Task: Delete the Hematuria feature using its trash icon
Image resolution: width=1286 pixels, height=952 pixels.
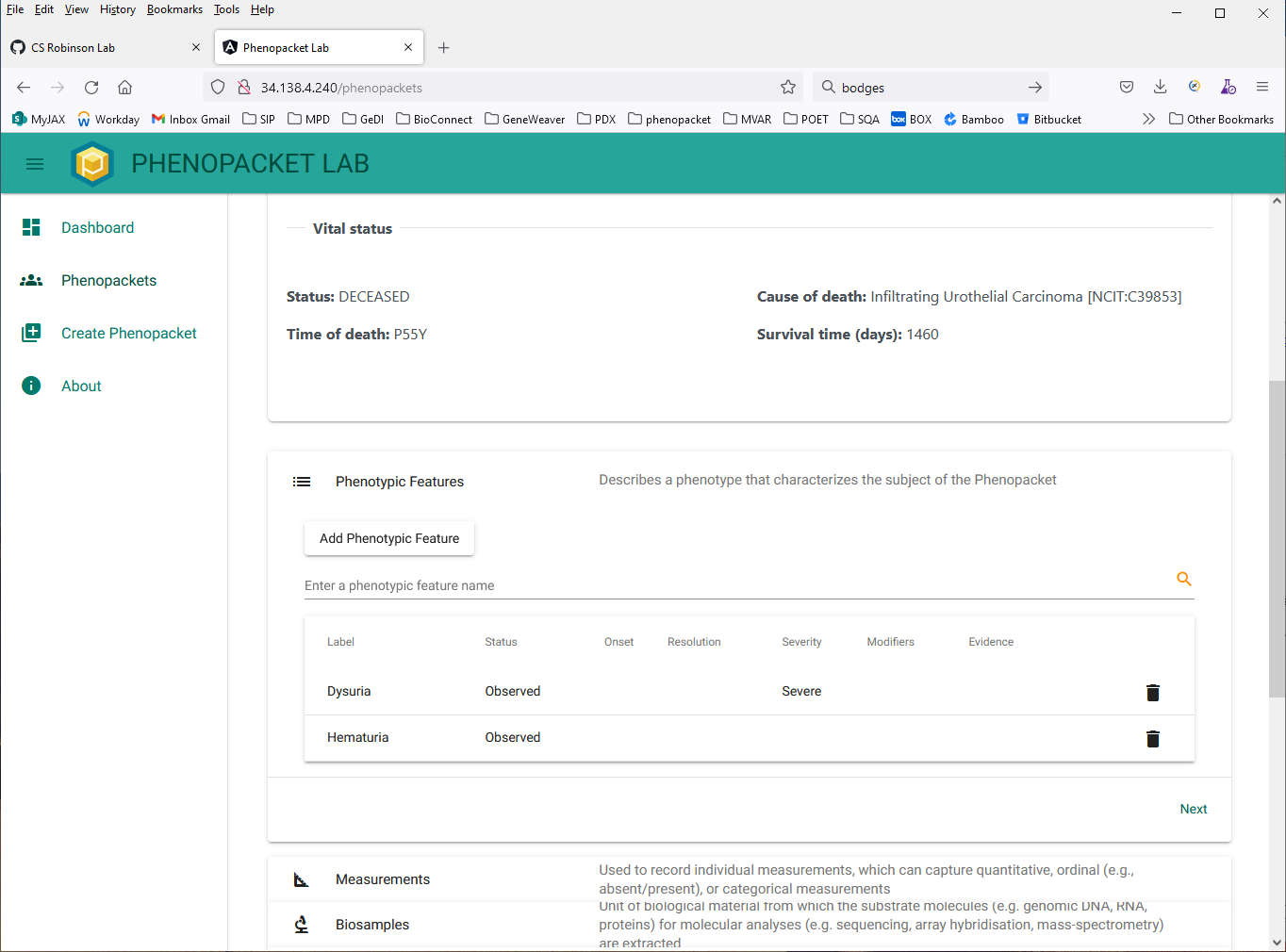Action: (1152, 738)
